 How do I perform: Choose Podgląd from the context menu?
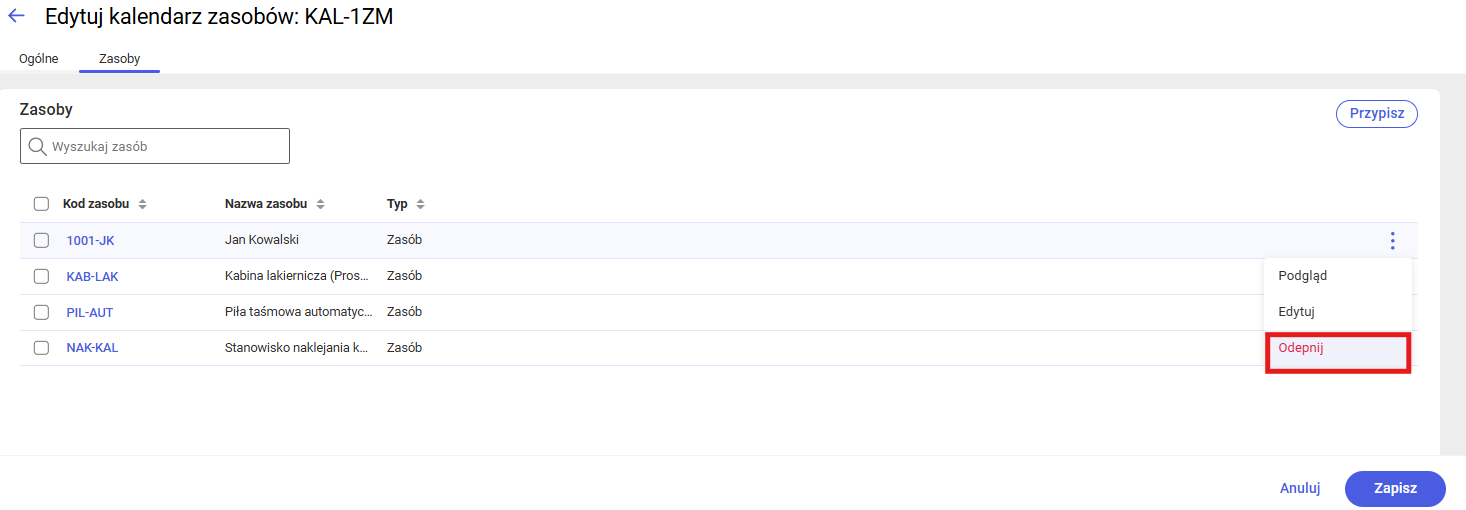point(1303,276)
